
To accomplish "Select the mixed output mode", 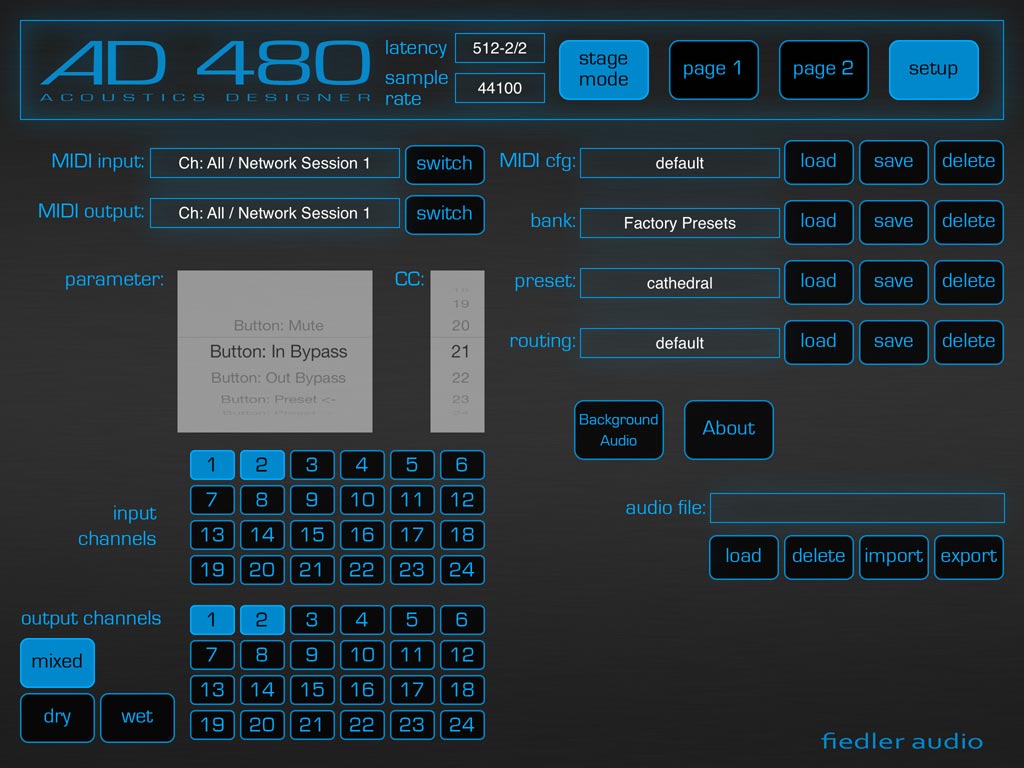I will tap(57, 662).
